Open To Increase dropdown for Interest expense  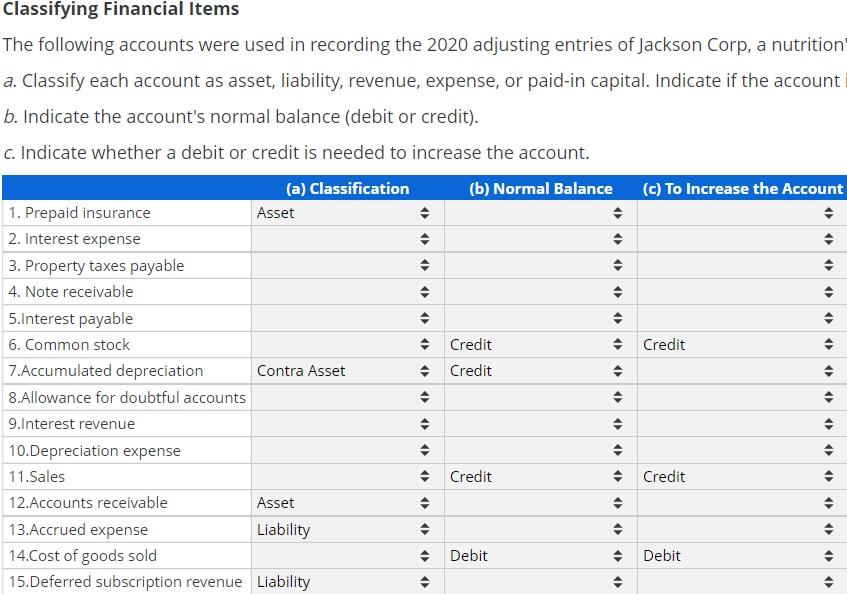pos(742,239)
